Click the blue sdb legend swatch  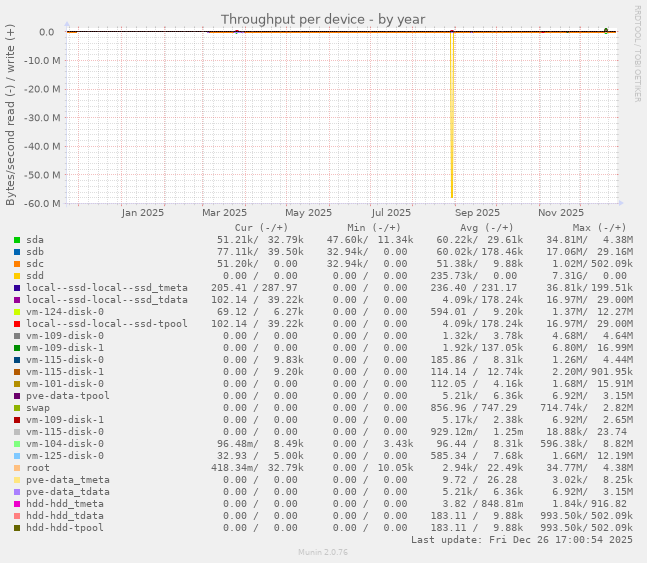(17, 252)
